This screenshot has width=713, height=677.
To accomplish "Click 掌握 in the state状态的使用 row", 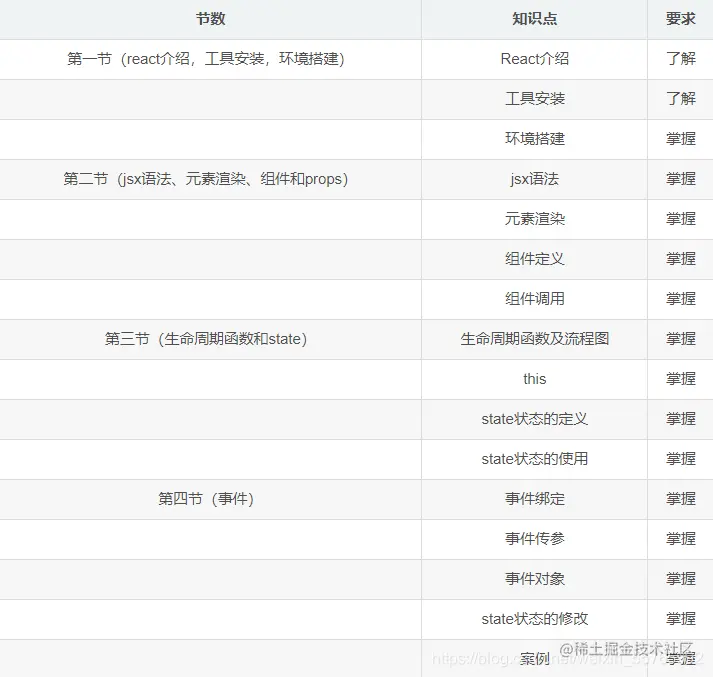I will coord(680,459).
